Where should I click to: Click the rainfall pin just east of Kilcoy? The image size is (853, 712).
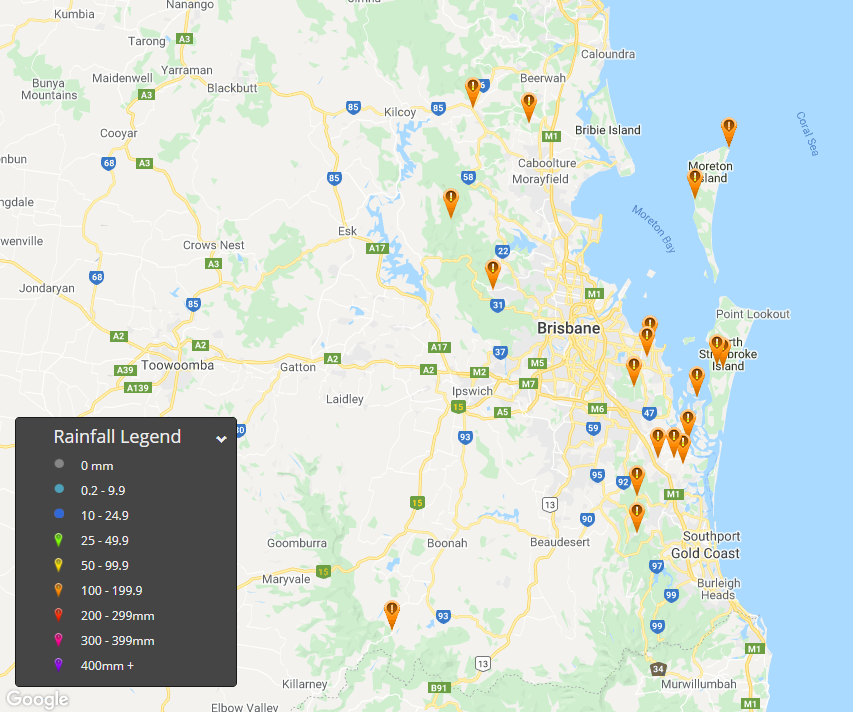click(473, 92)
